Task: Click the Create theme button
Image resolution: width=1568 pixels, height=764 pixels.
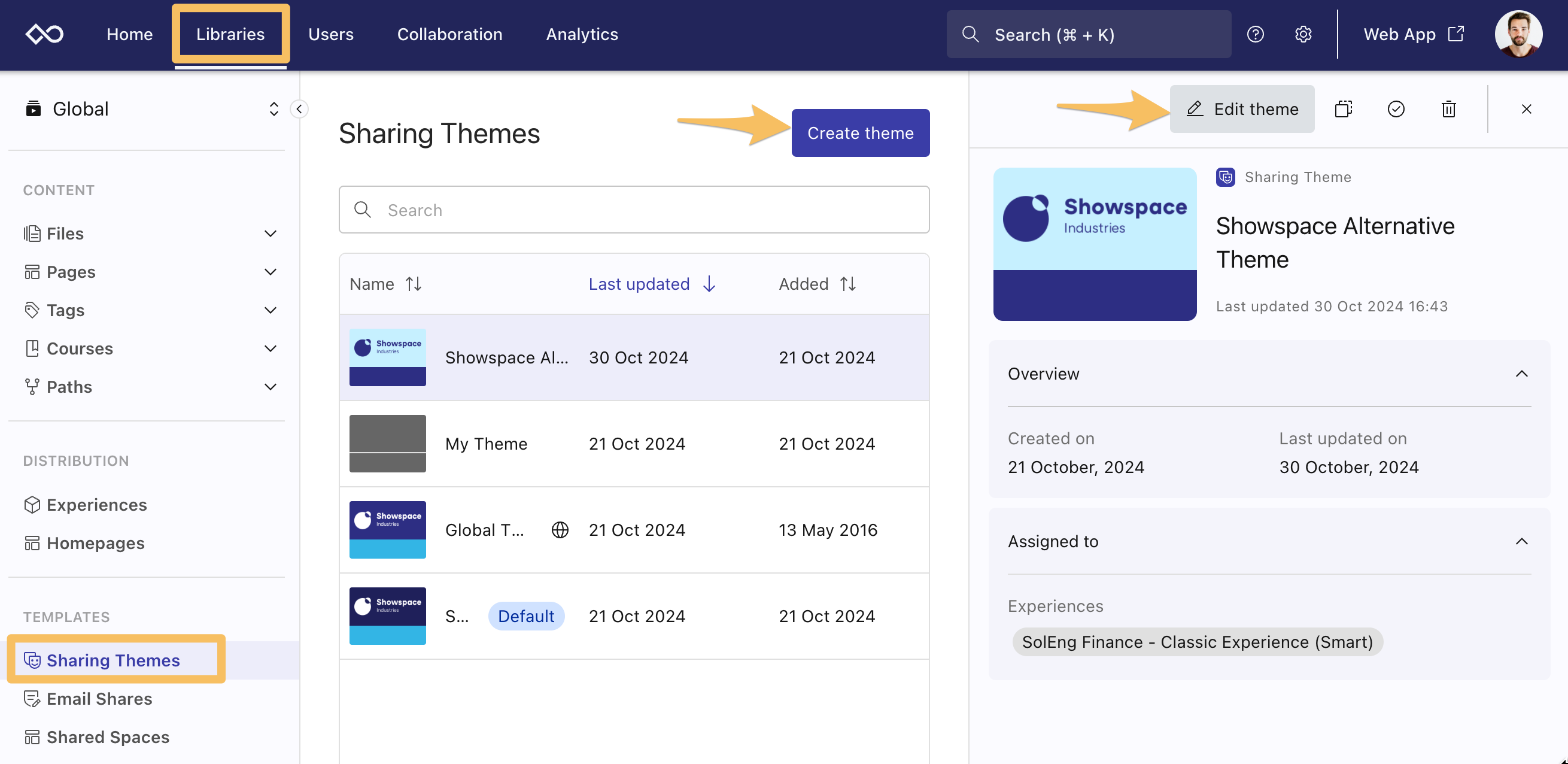Action: click(859, 133)
